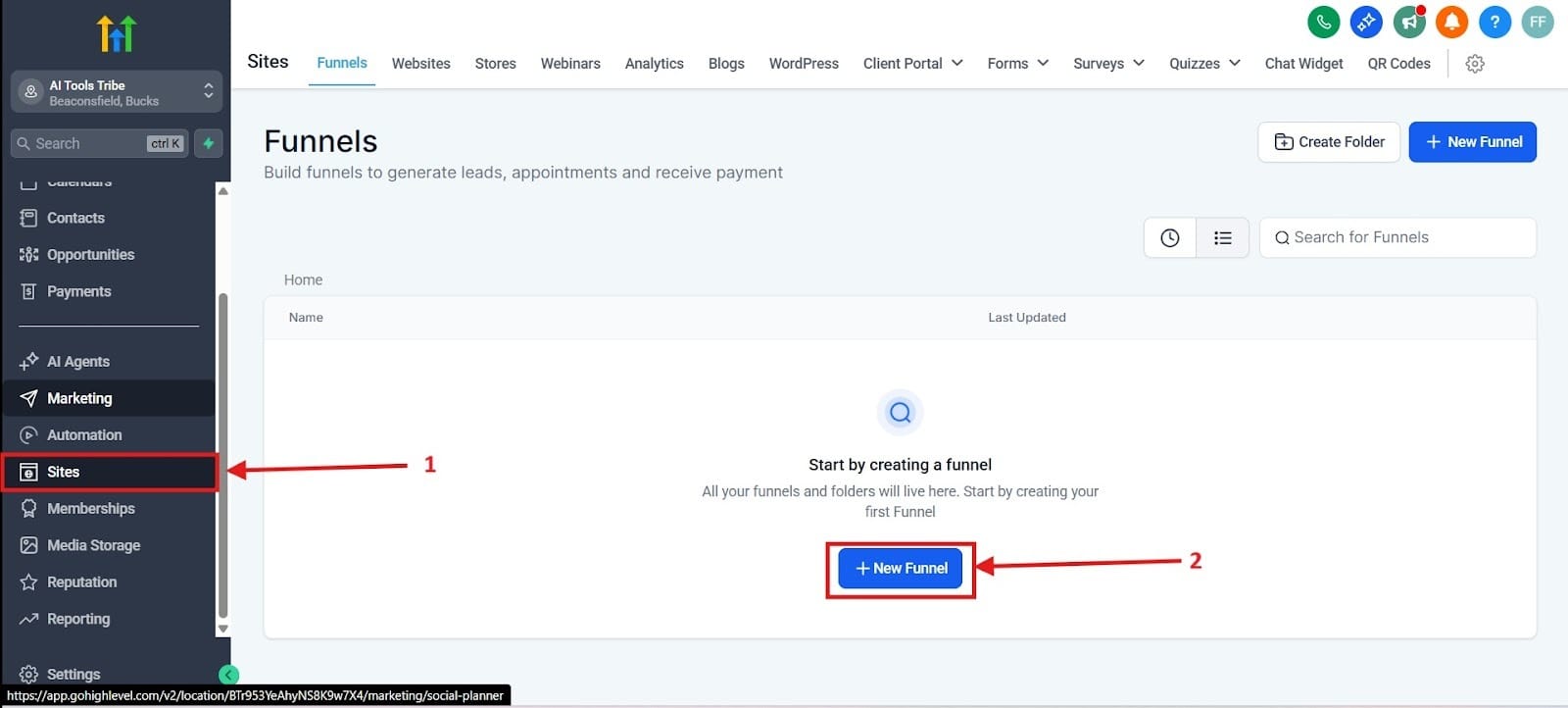Click the green lightning quick actions icon
This screenshot has height=708, width=1568.
[x=209, y=143]
